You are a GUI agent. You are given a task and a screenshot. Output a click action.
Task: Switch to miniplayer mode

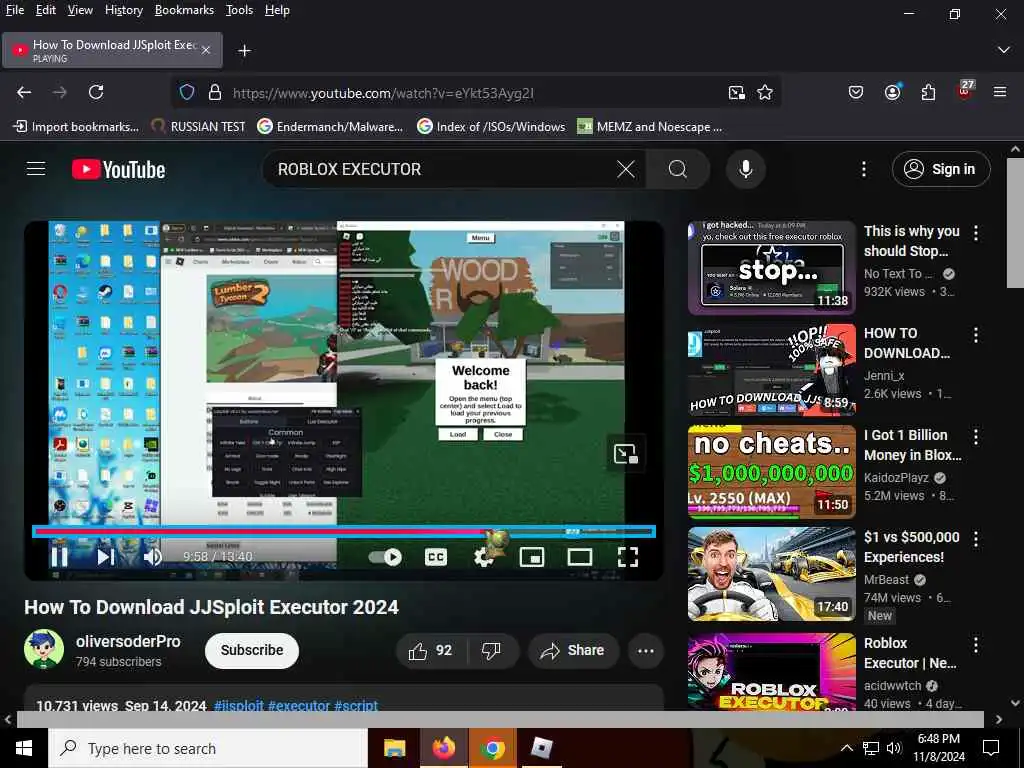tap(532, 557)
